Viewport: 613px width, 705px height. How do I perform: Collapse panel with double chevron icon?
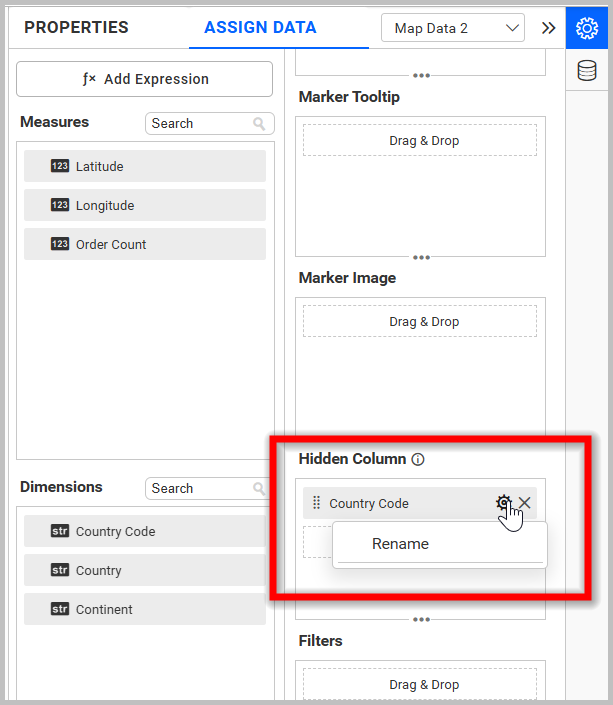pos(548,28)
